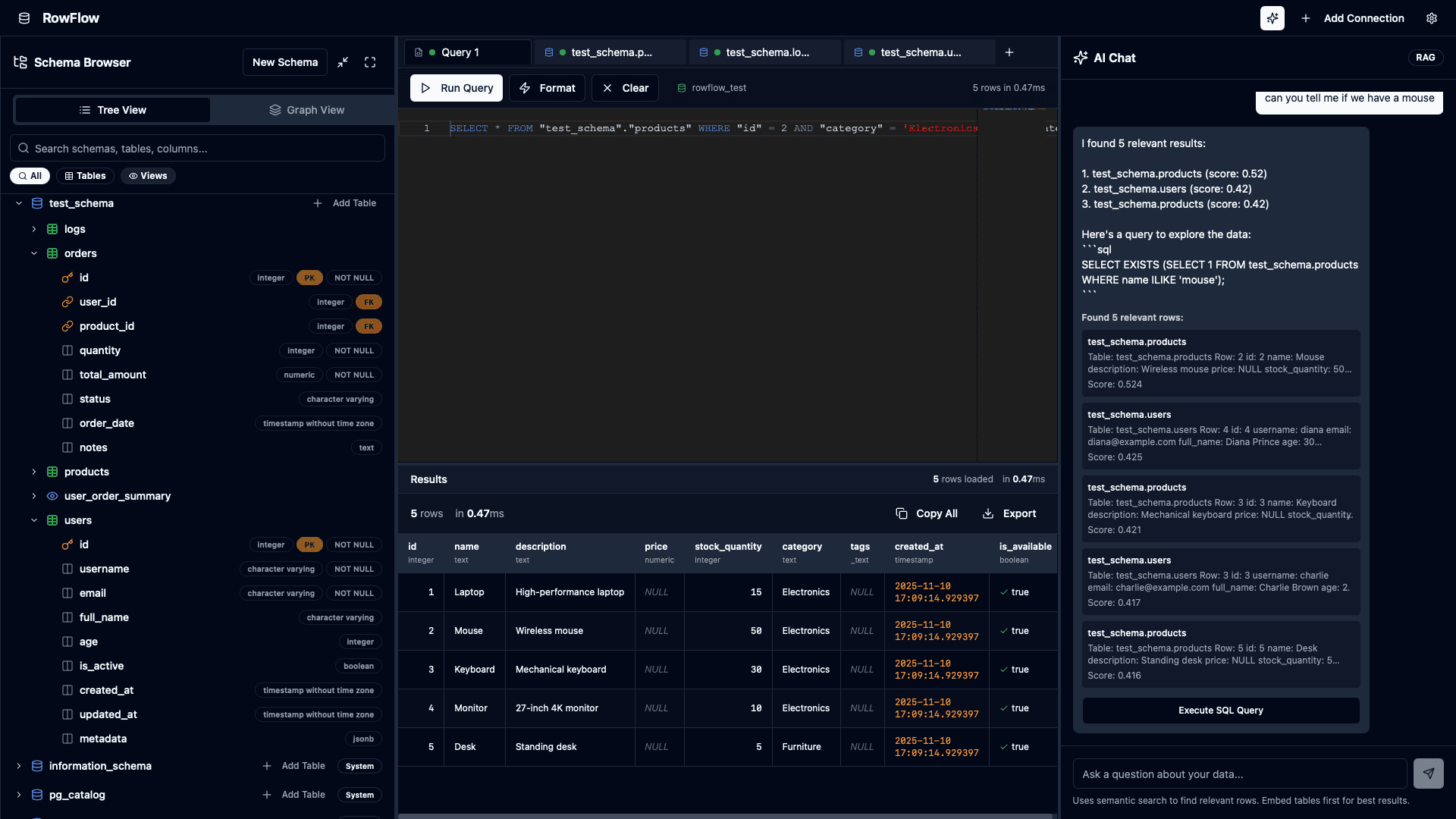Create a New Schema
This screenshot has width=1456, height=819.
[x=284, y=62]
